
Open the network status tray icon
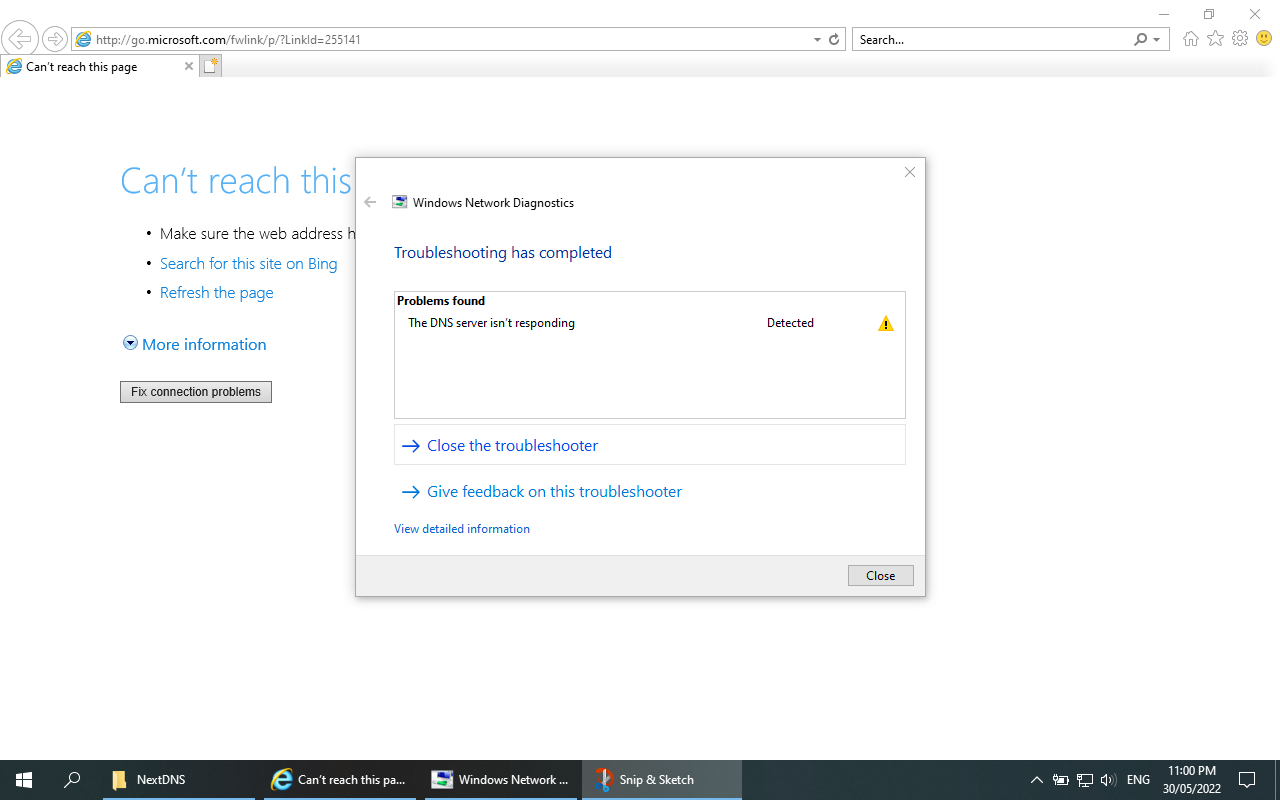(1084, 780)
